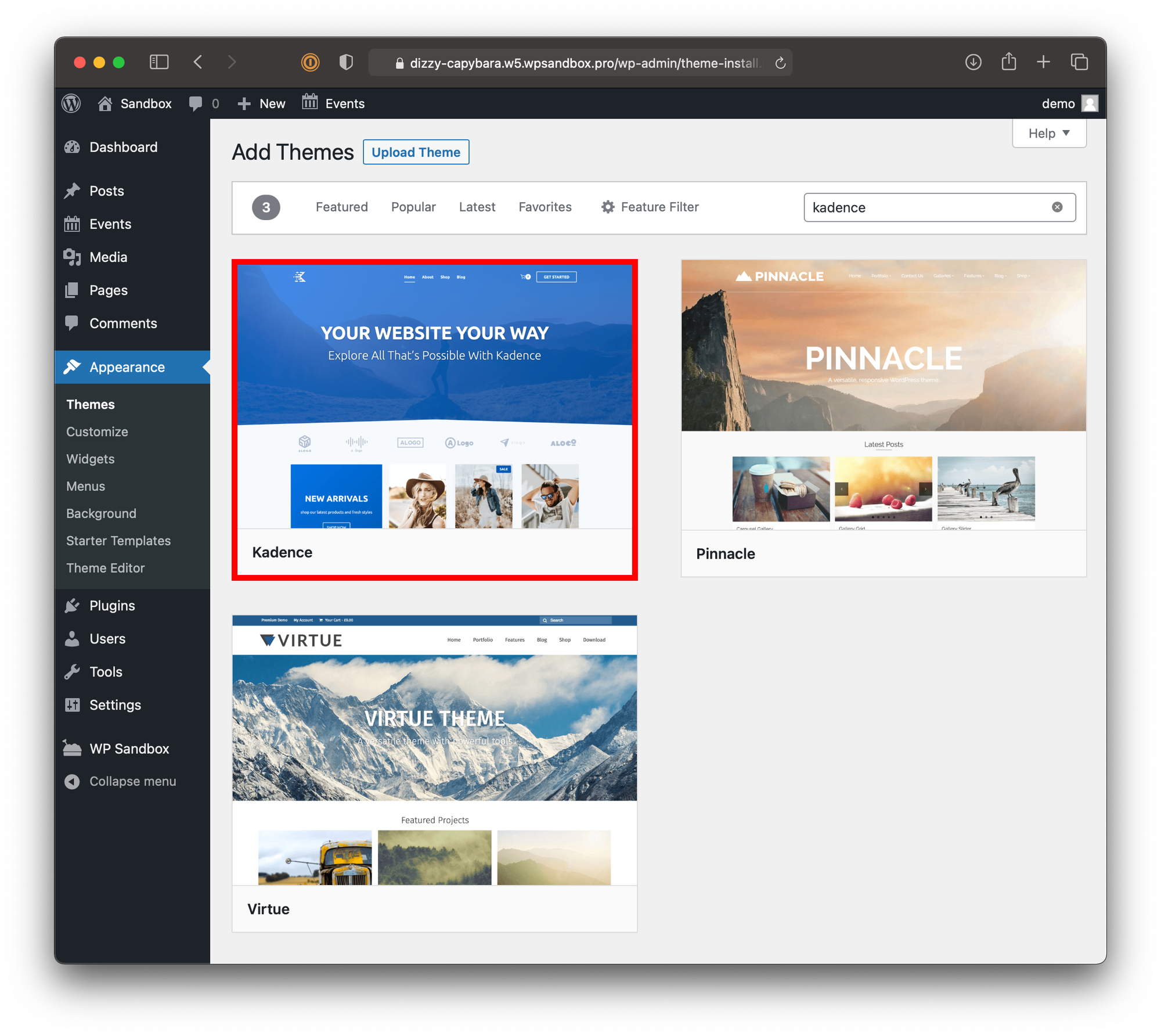Open the Widgets submenu item
Image resolution: width=1161 pixels, height=1036 pixels.
coord(91,459)
